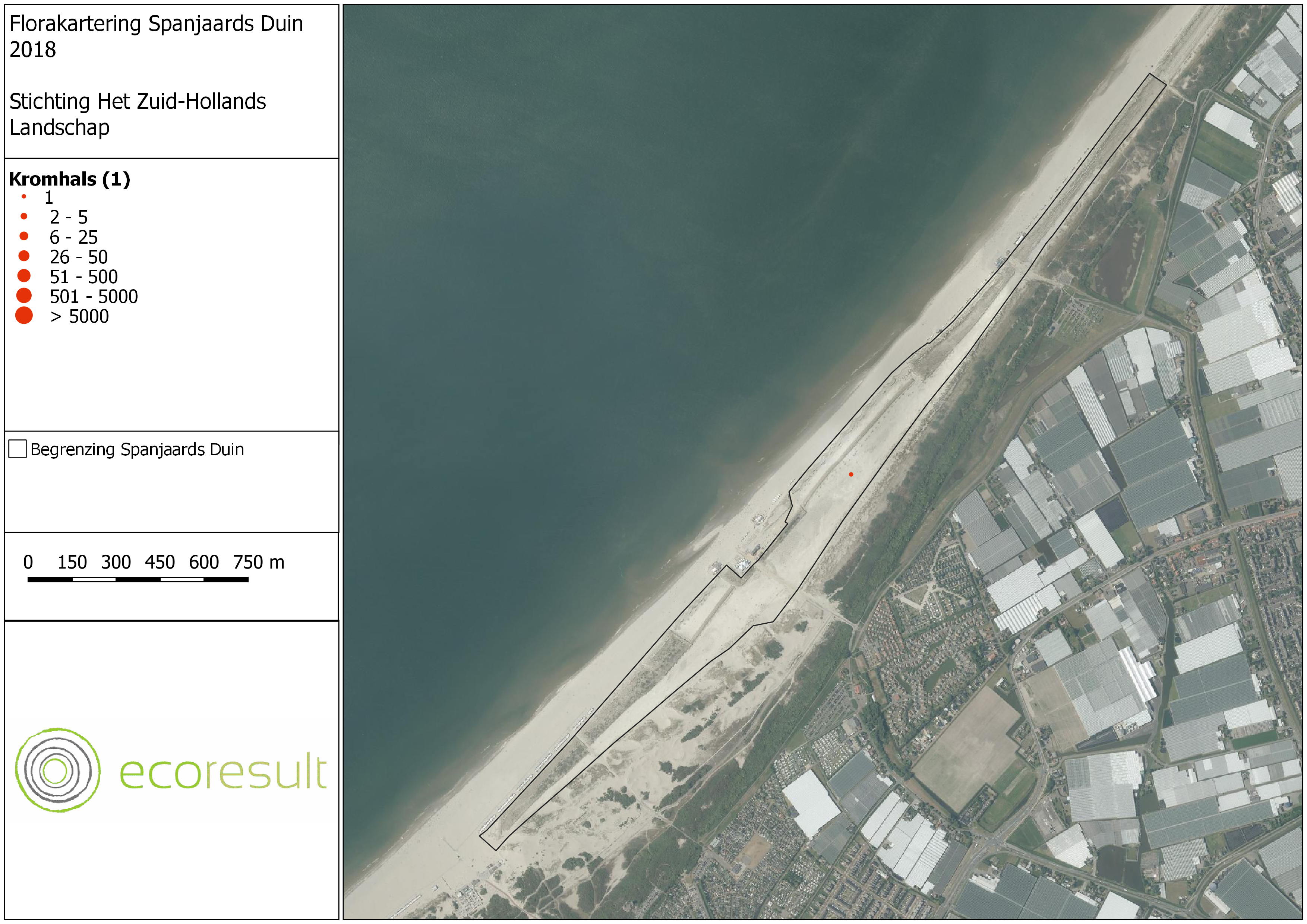Viewport: 1307px width, 924px height.
Task: Click the scale bar graphic
Action: tap(138, 579)
